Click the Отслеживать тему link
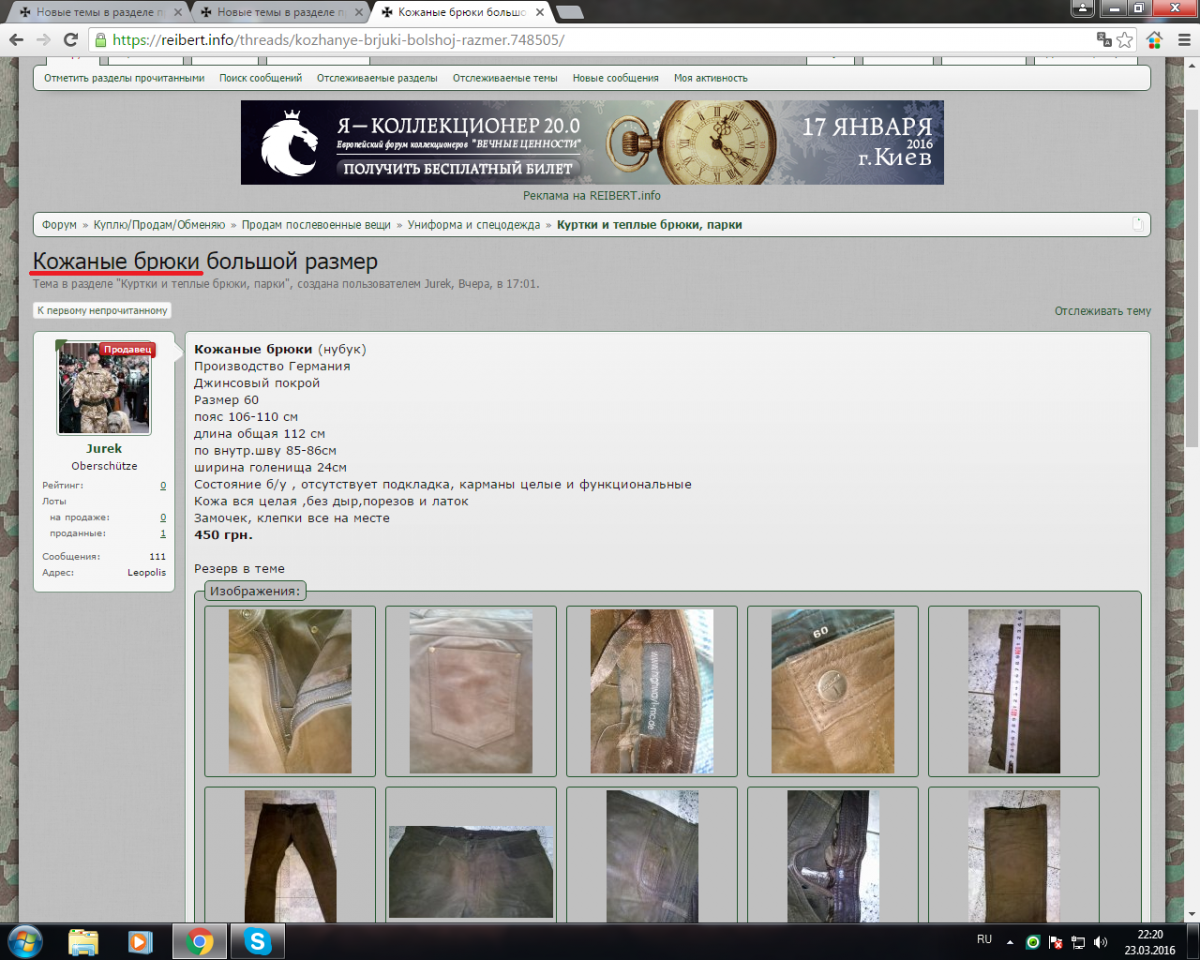The image size is (1200, 960). [x=1102, y=311]
